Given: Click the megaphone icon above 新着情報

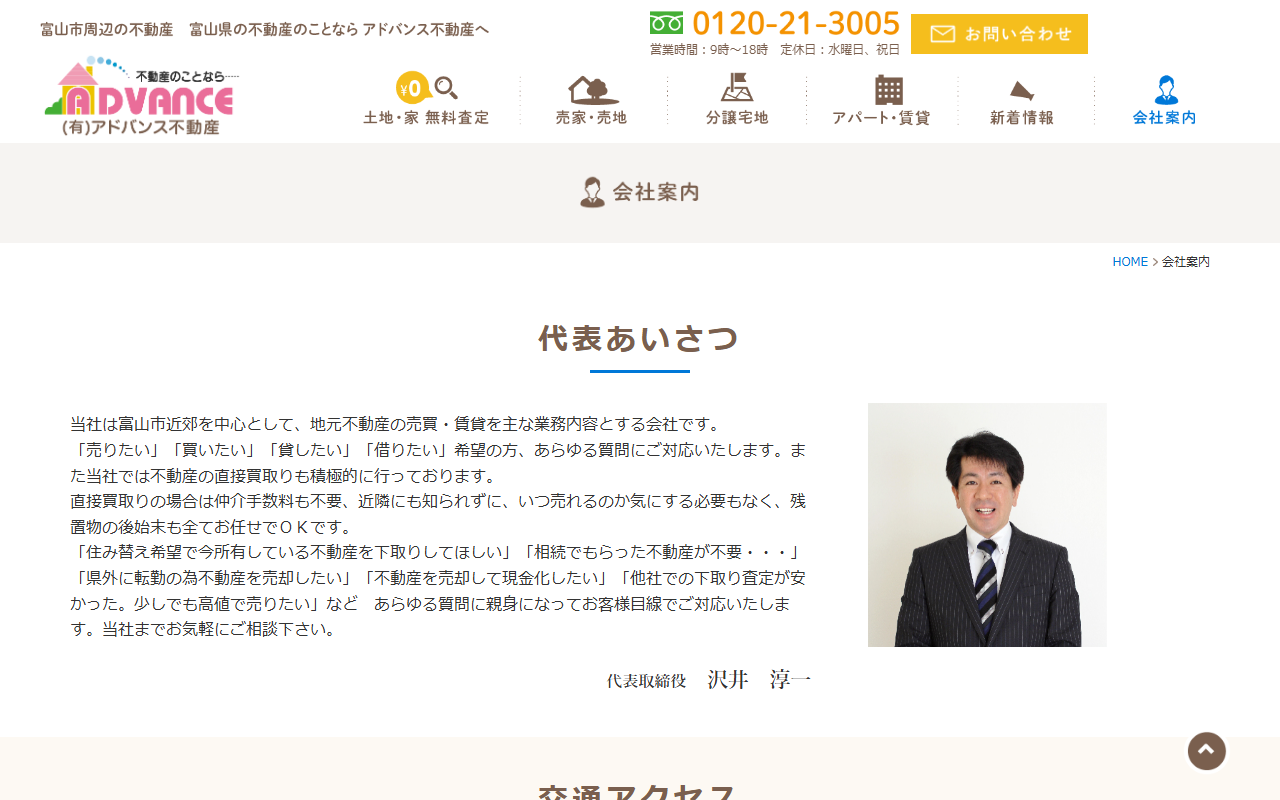Looking at the screenshot, I should coord(1022,91).
